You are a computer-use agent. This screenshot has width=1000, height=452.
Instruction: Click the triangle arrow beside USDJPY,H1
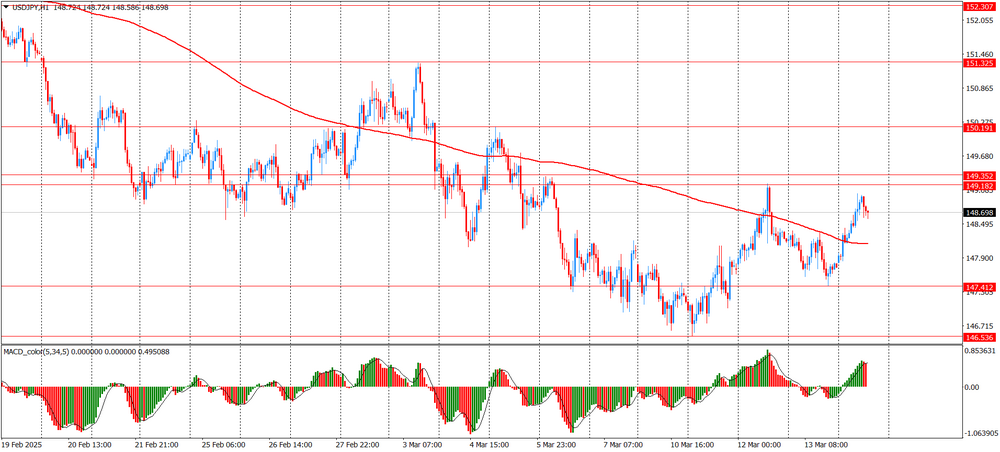6,7
